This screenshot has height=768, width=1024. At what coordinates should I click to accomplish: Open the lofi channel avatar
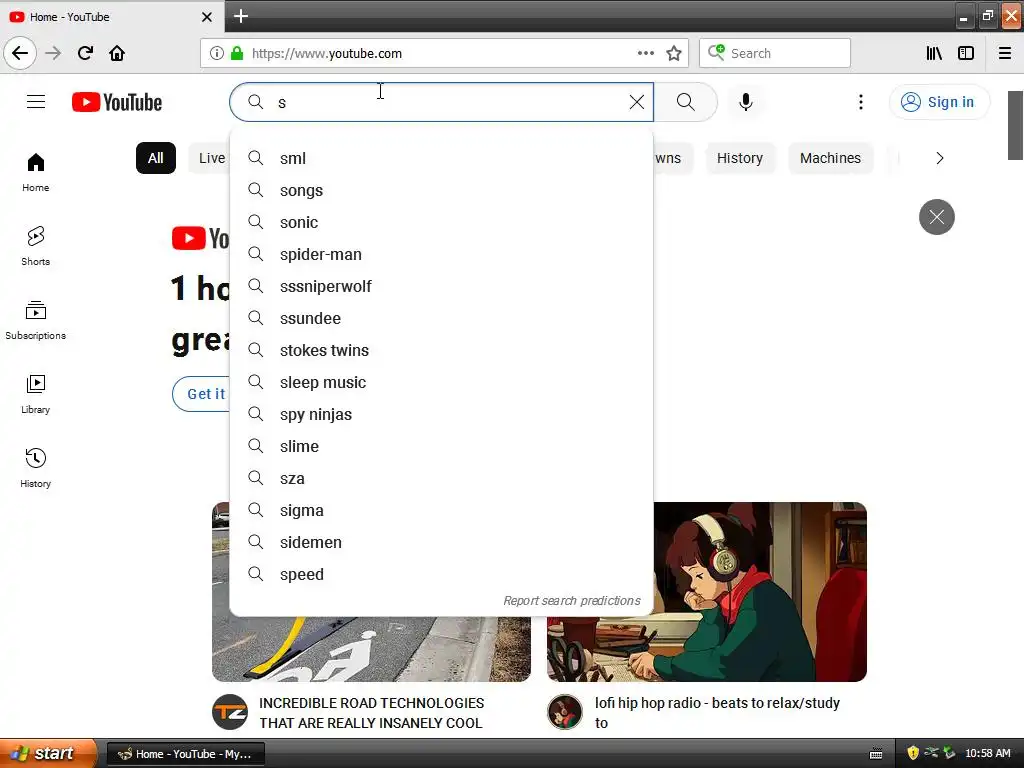click(x=565, y=712)
